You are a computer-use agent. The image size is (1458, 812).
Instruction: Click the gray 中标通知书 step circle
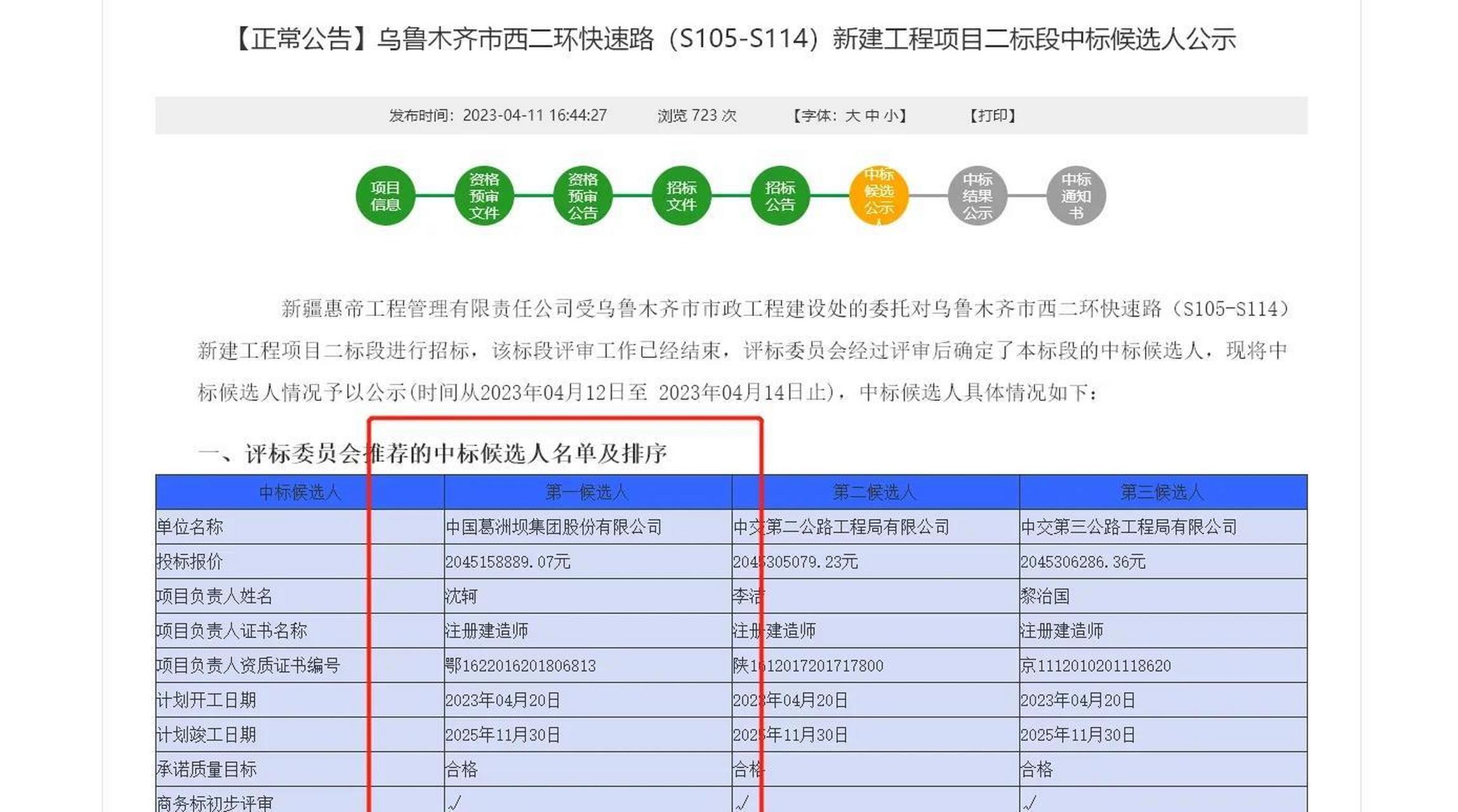click(x=1076, y=196)
